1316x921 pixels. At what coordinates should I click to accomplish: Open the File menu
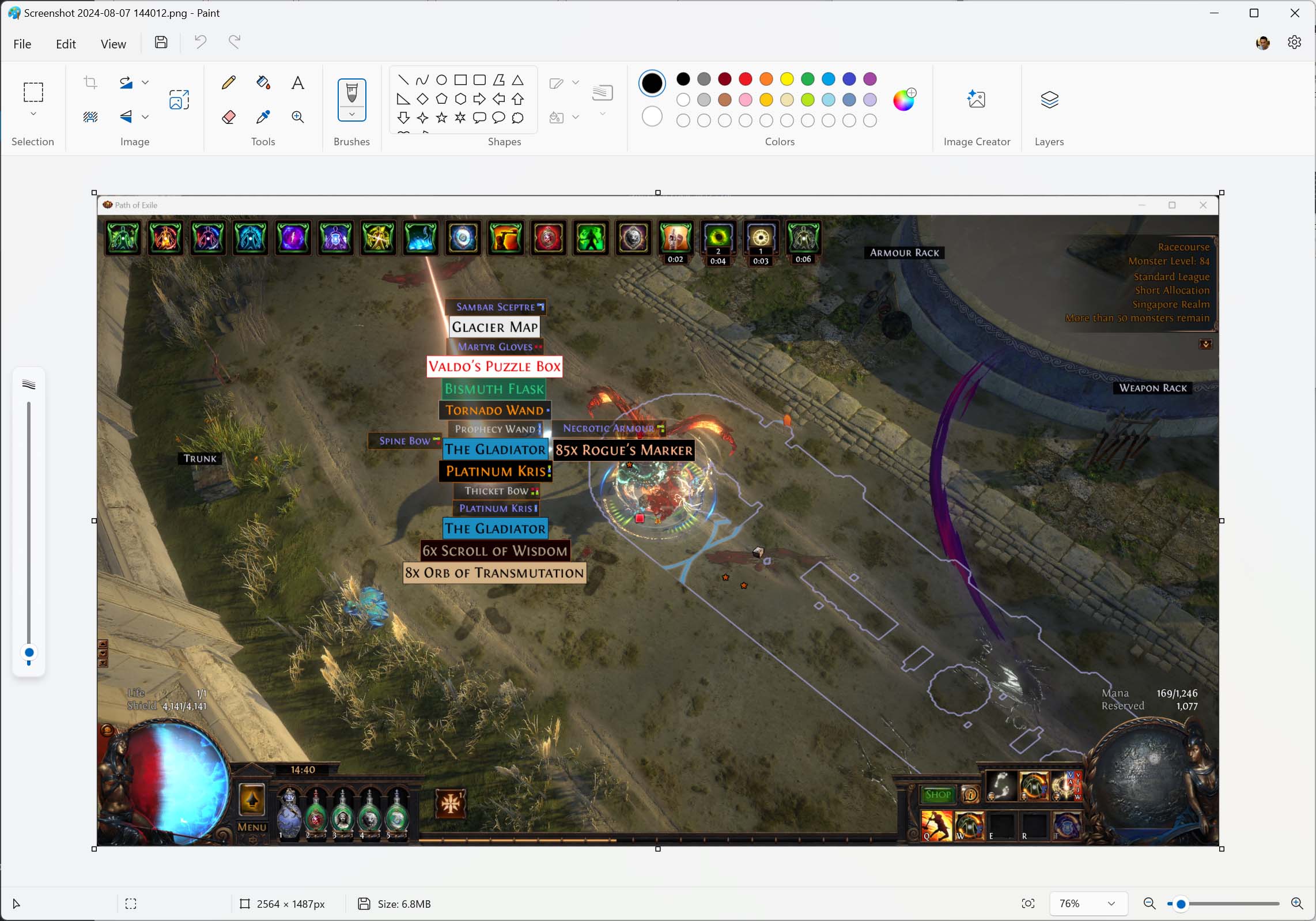point(22,44)
